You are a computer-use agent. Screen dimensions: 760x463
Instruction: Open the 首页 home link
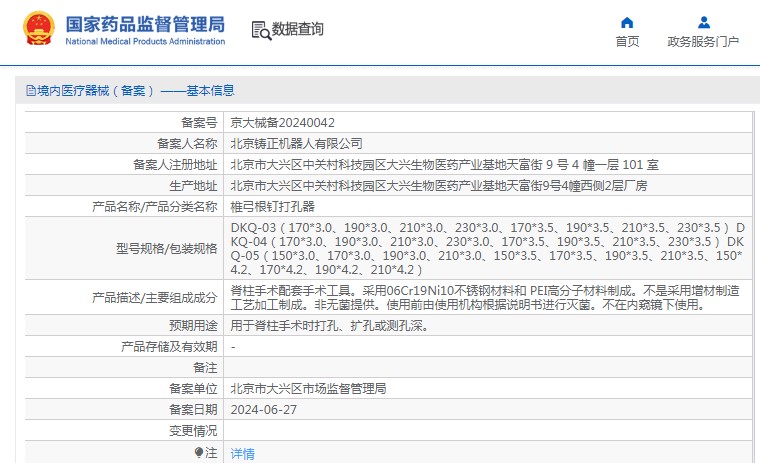point(627,42)
